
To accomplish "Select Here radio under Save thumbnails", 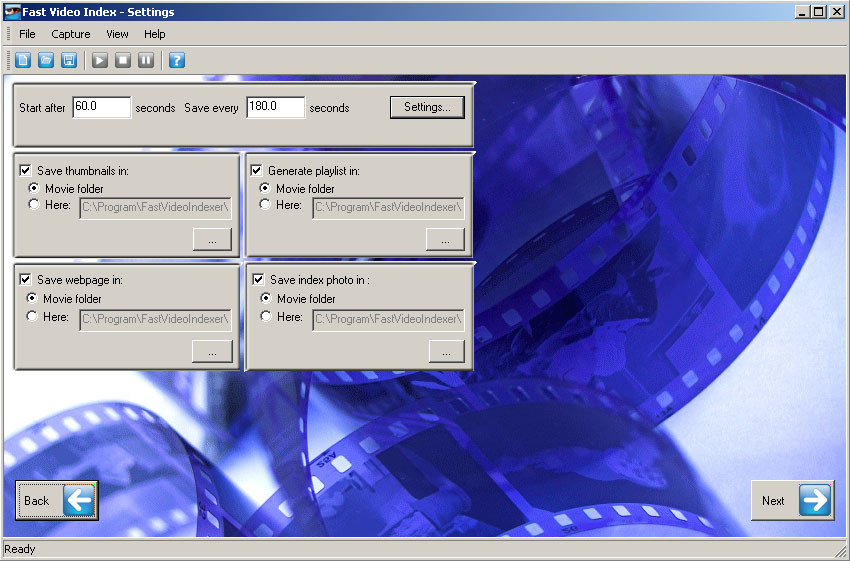I will coord(34,204).
